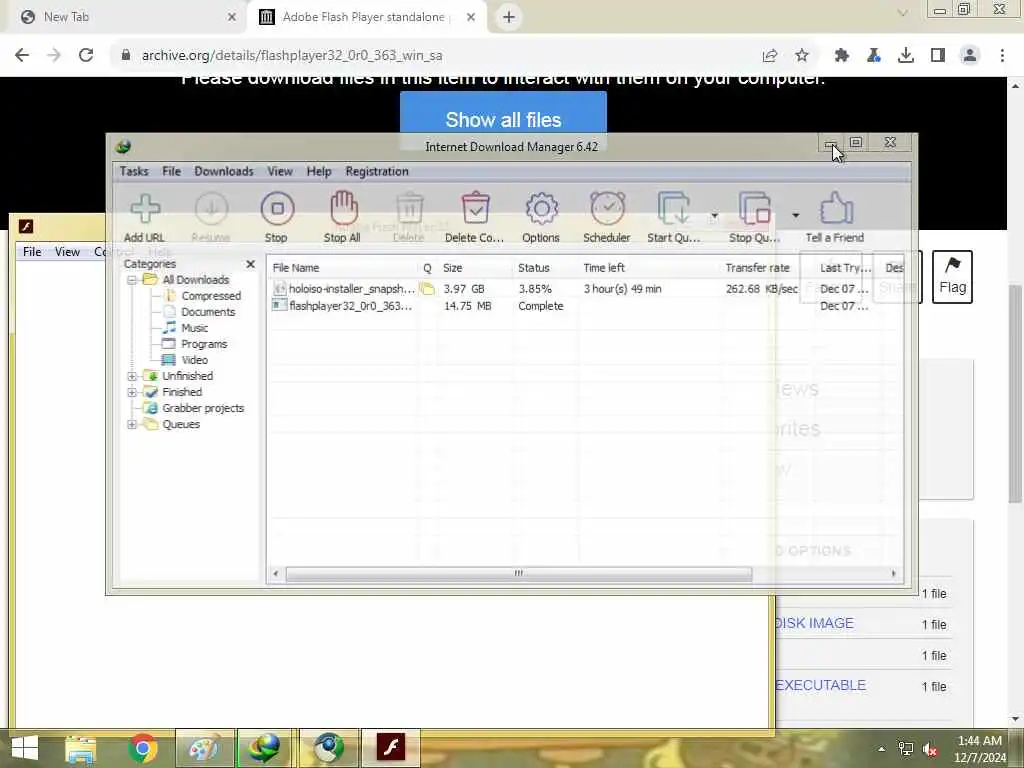This screenshot has width=1024, height=768.
Task: Open the Chrome three-dot menu
Action: [x=1002, y=56]
